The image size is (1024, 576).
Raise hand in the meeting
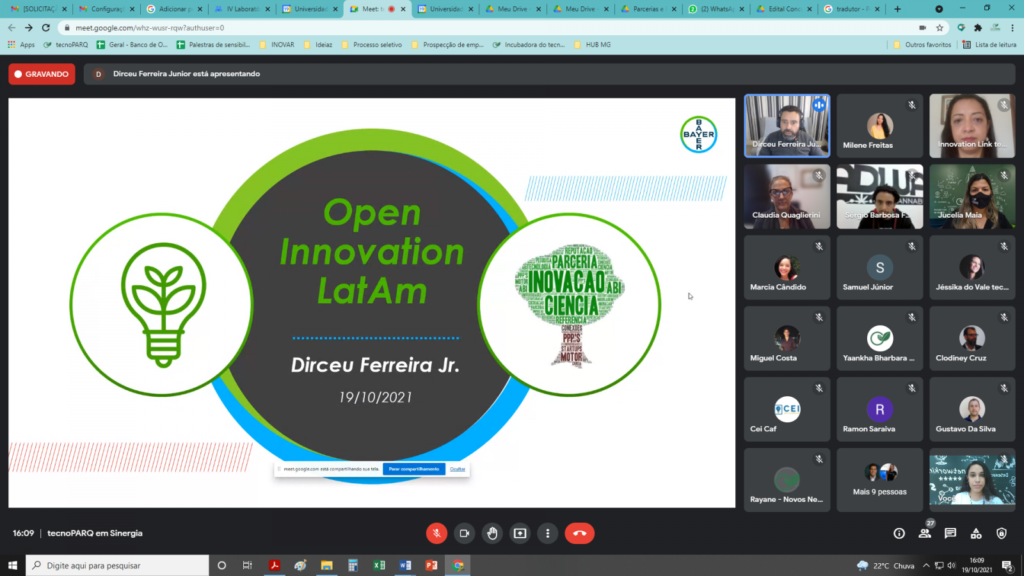pyautogui.click(x=492, y=533)
